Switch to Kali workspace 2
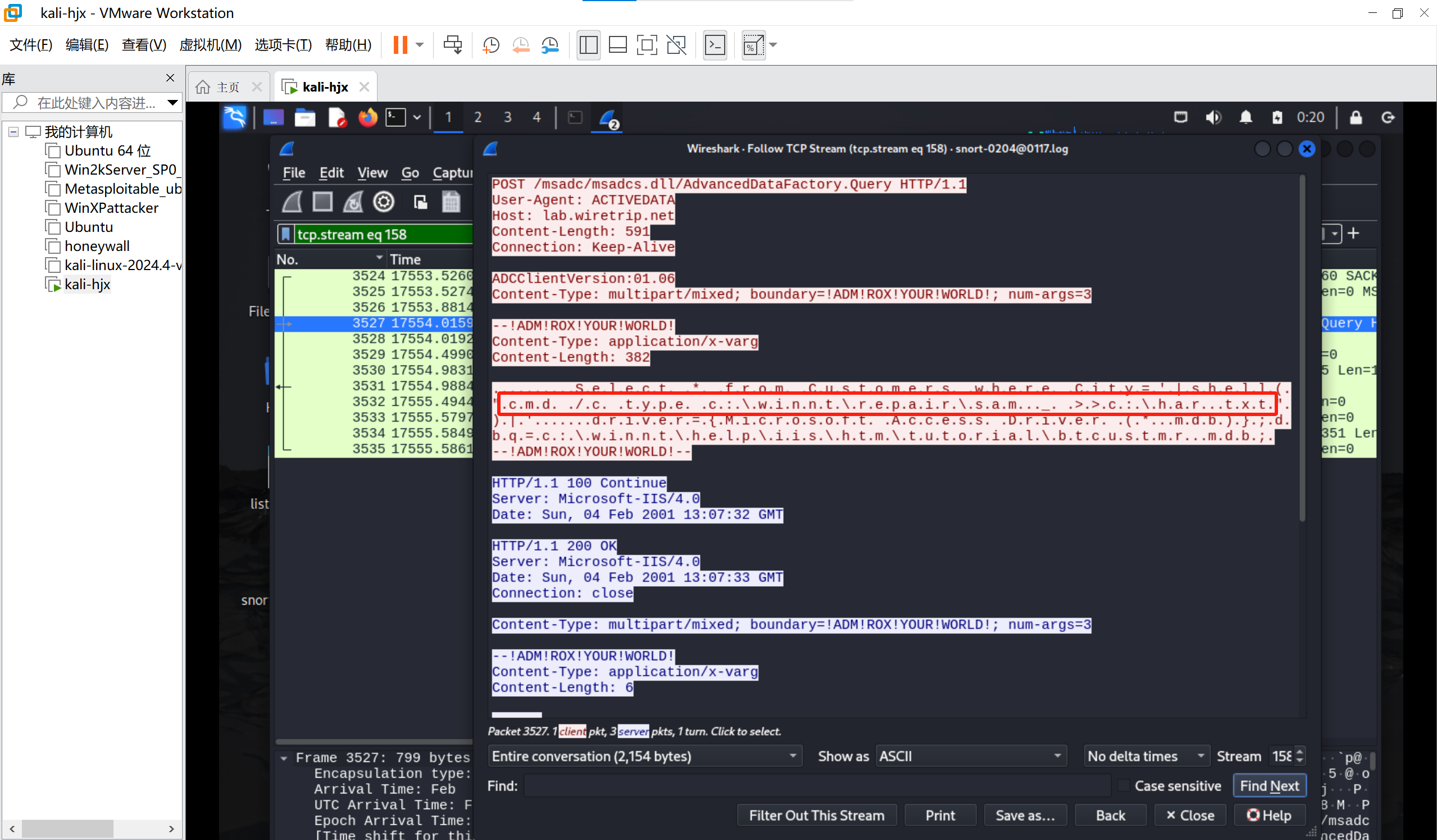 tap(478, 117)
